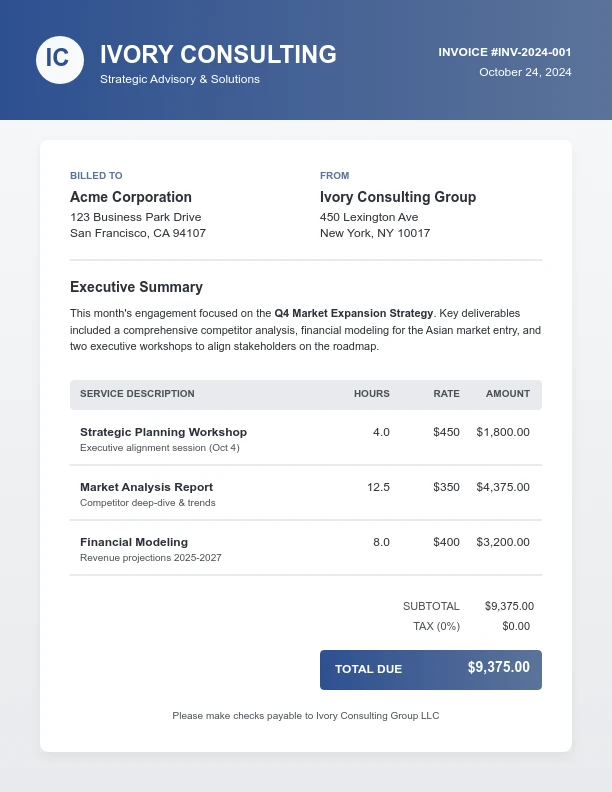Click the HOURS column header
This screenshot has width=612, height=792.
(x=371, y=394)
